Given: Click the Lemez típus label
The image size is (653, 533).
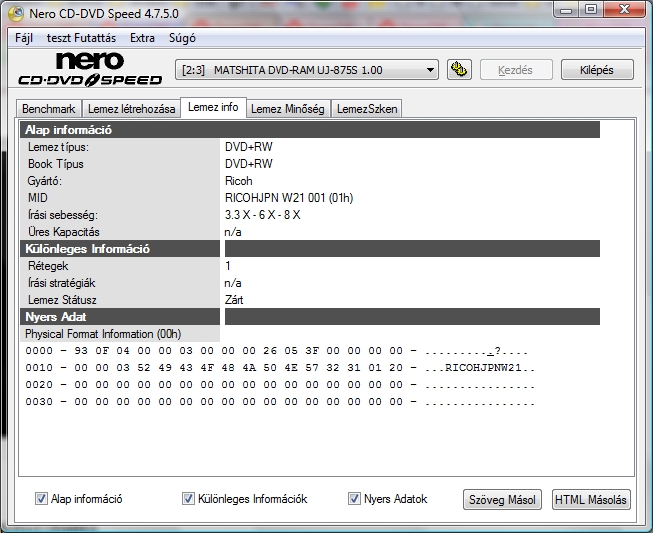Looking at the screenshot, I should 58,147.
